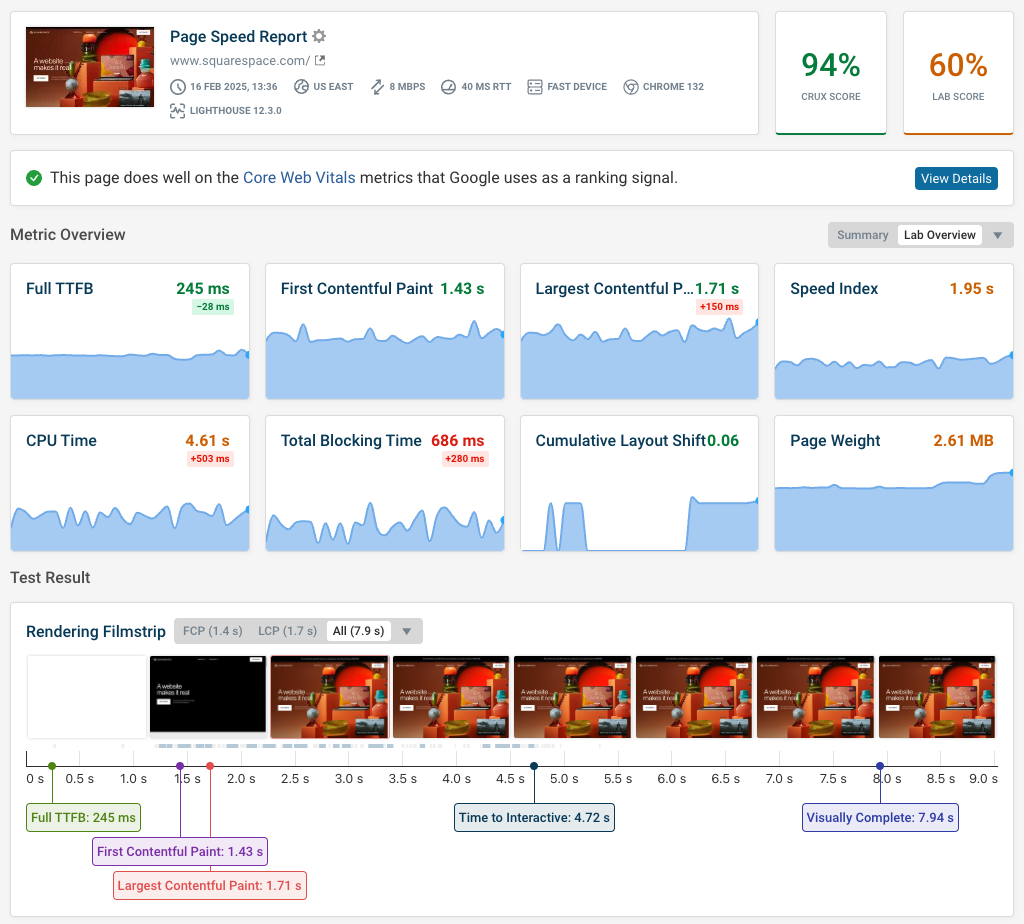
Task: Open the Full TTFB metric card
Action: pyautogui.click(x=130, y=331)
